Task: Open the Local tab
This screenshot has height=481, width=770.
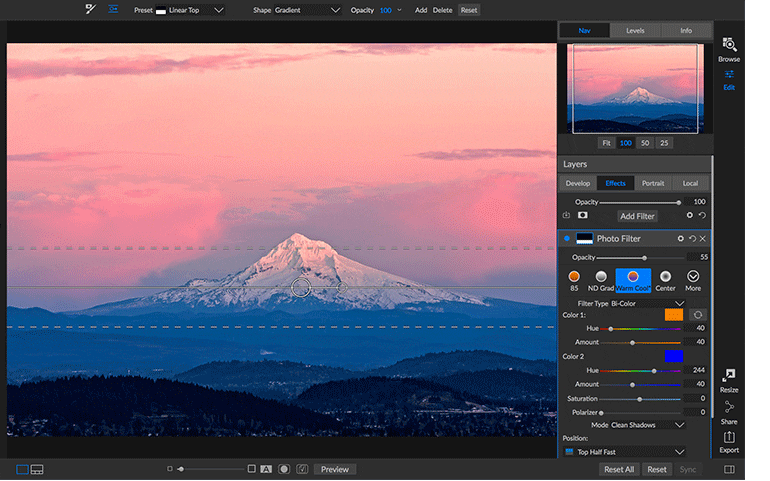Action: (690, 183)
